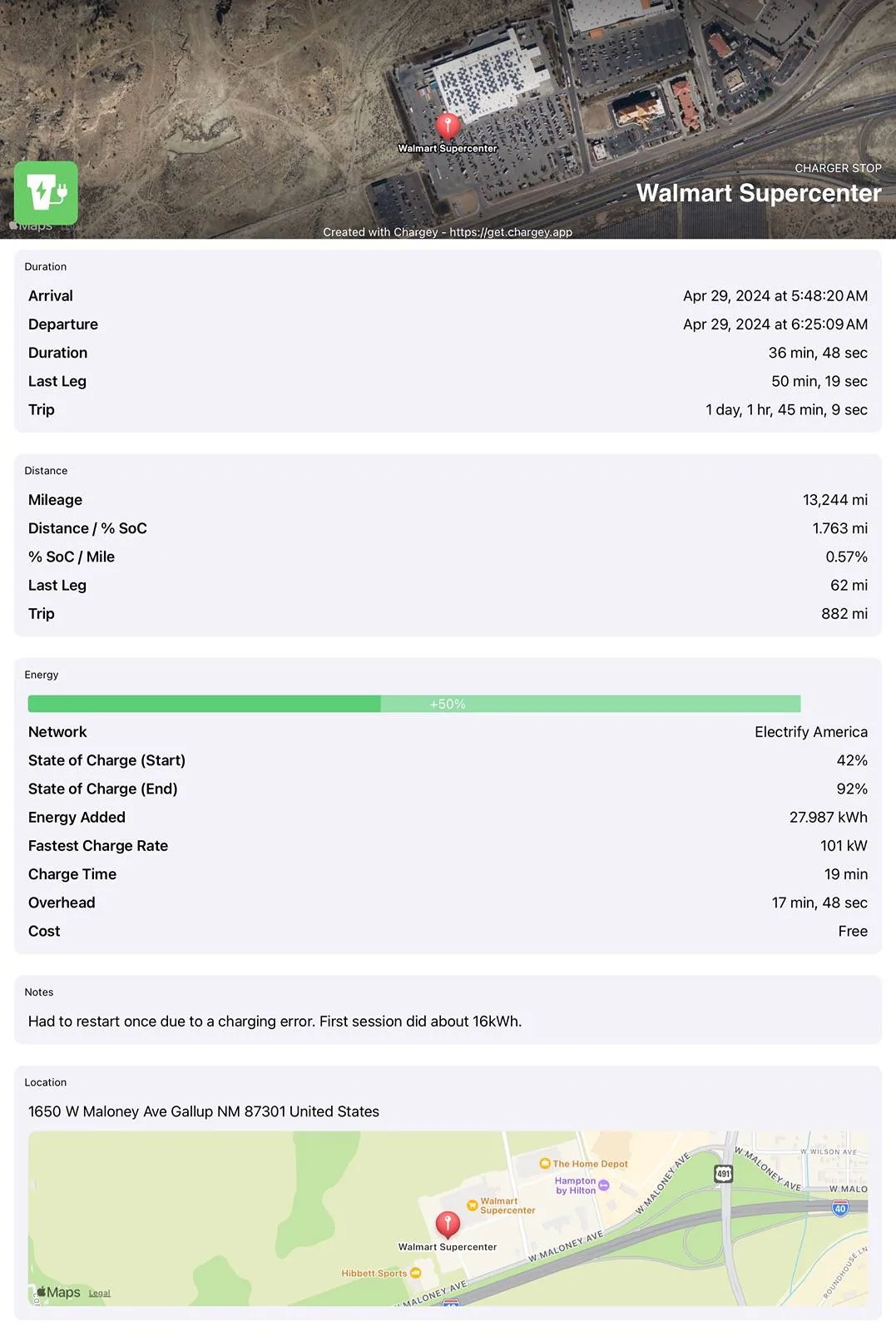Click the Apple Maps logo on the bottom map
The height and width of the screenshot is (1331, 896).
(x=58, y=1292)
